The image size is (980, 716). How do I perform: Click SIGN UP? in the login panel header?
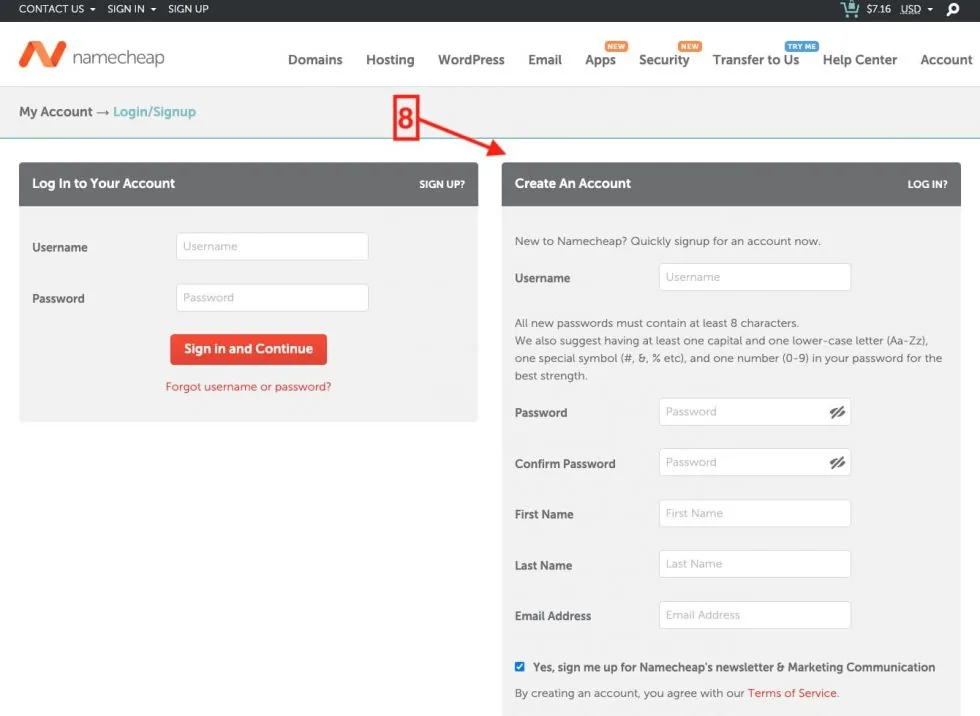click(x=442, y=184)
